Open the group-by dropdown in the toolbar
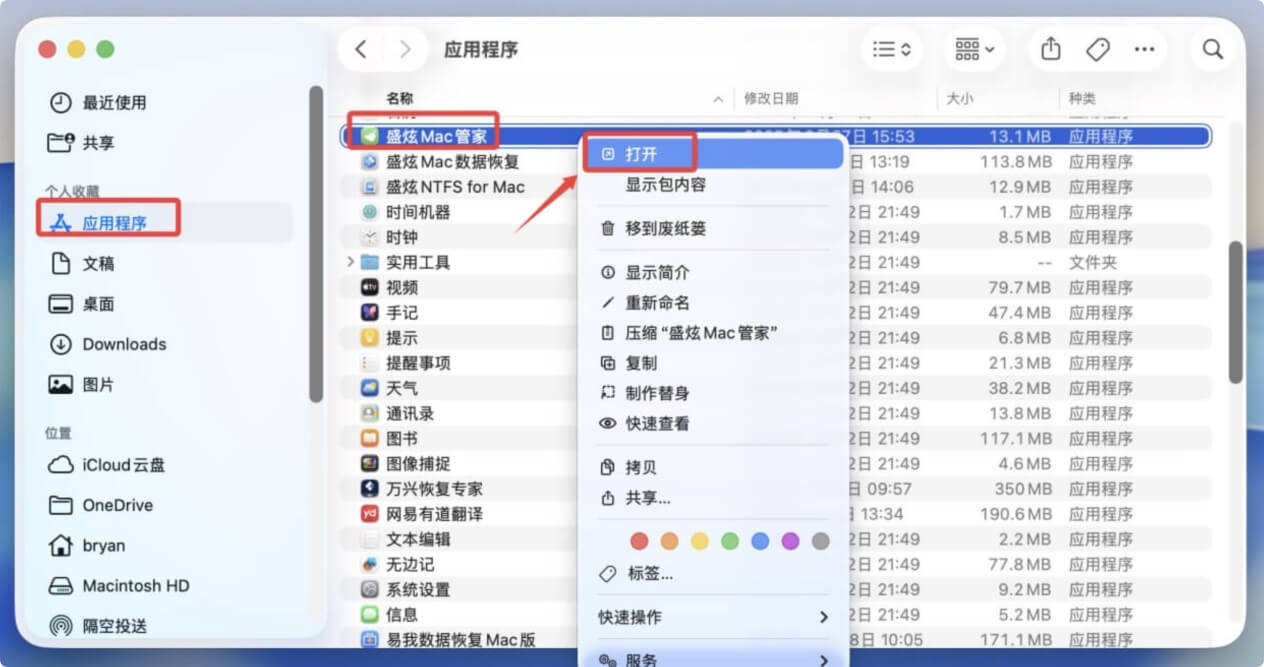Image resolution: width=1264 pixels, height=667 pixels. [973, 48]
